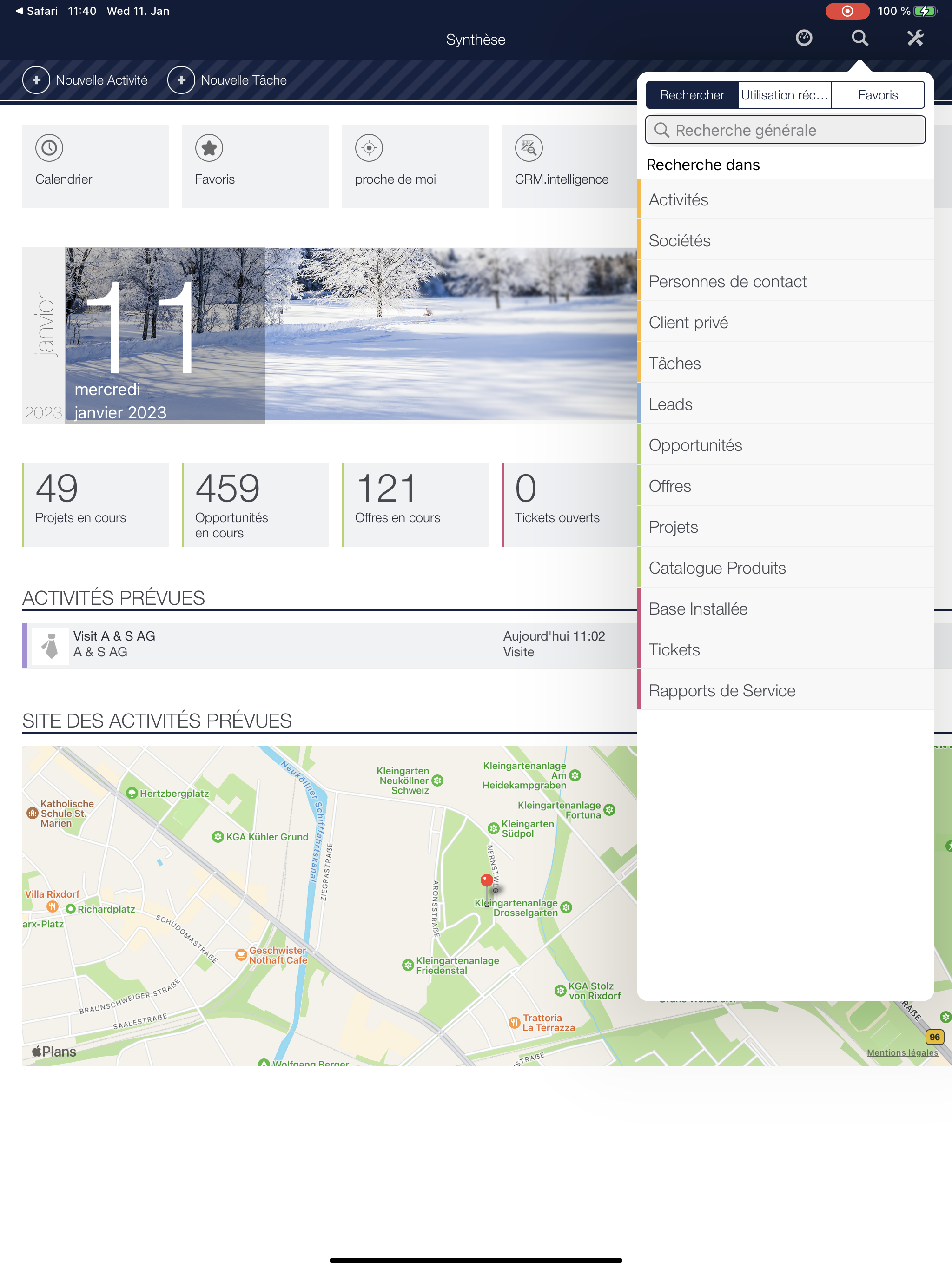The height and width of the screenshot is (1270, 952).
Task: Tap the red map pin
Action: tap(486, 881)
